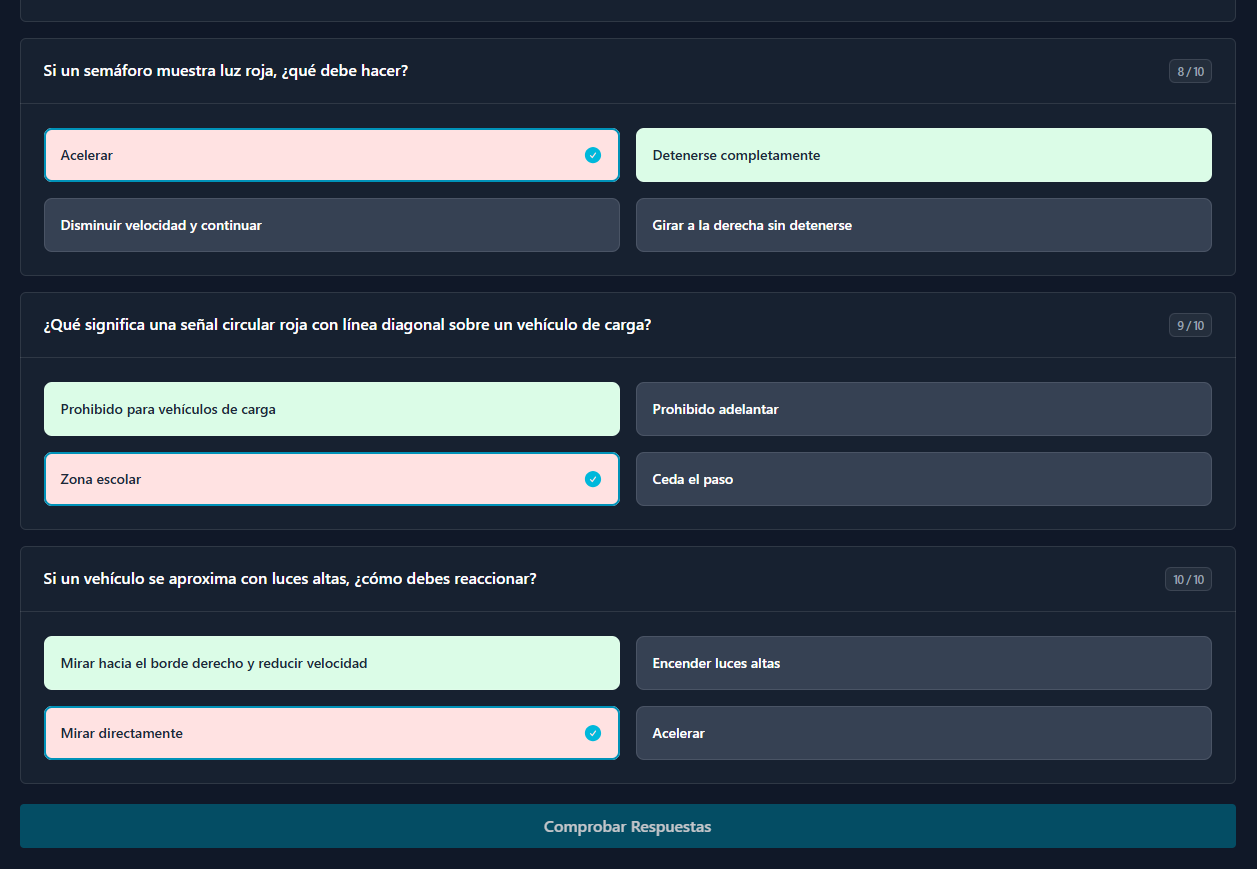
Task: Click the blue check mark in question eight
Action: click(593, 155)
